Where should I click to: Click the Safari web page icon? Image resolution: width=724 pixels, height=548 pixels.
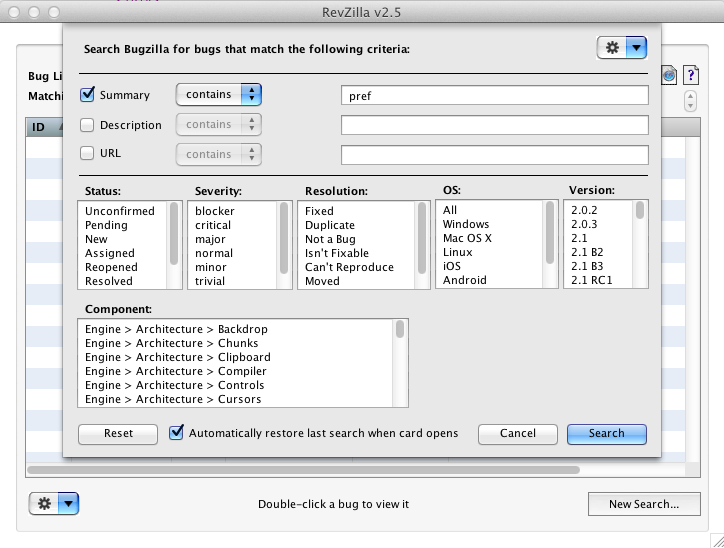[669, 76]
